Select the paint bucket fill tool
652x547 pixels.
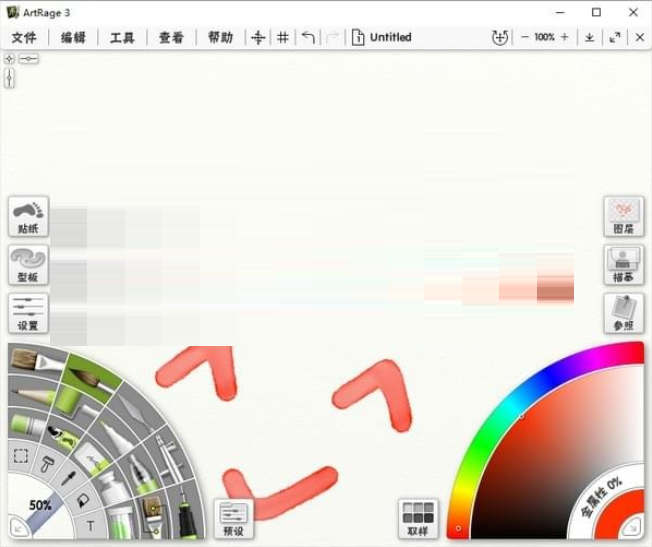(x=83, y=500)
